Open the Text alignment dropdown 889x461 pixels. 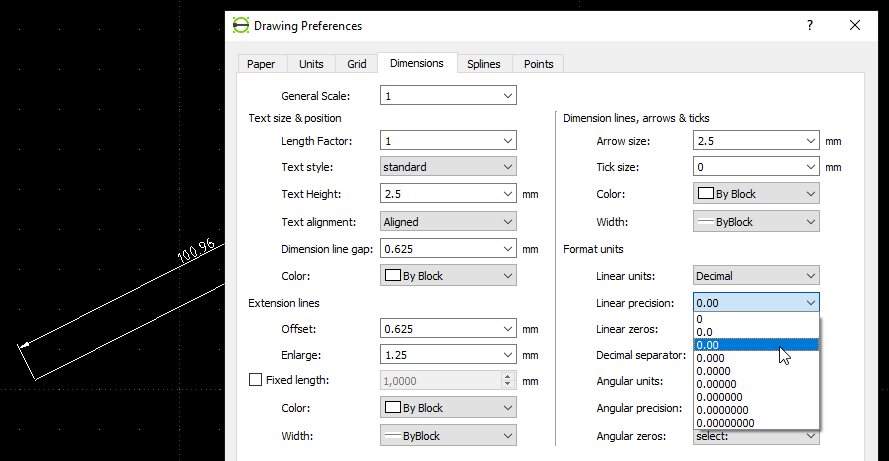click(x=448, y=222)
